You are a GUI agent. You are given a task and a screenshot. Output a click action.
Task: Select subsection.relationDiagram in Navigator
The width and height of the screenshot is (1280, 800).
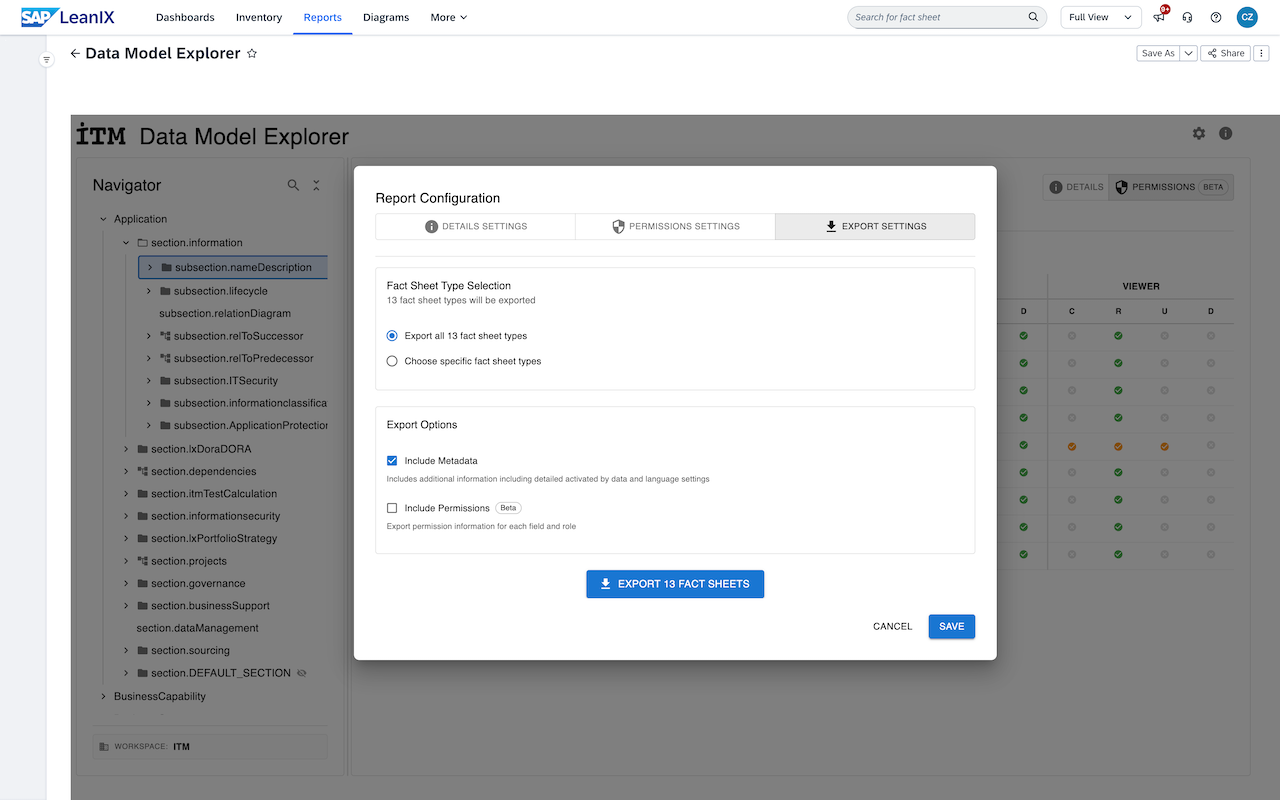click(225, 313)
